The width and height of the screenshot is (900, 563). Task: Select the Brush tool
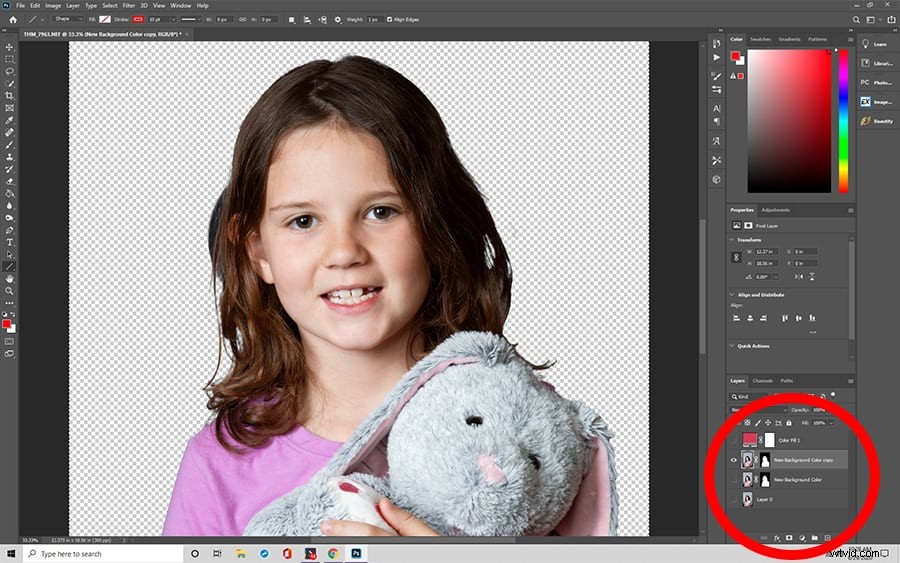coord(9,145)
